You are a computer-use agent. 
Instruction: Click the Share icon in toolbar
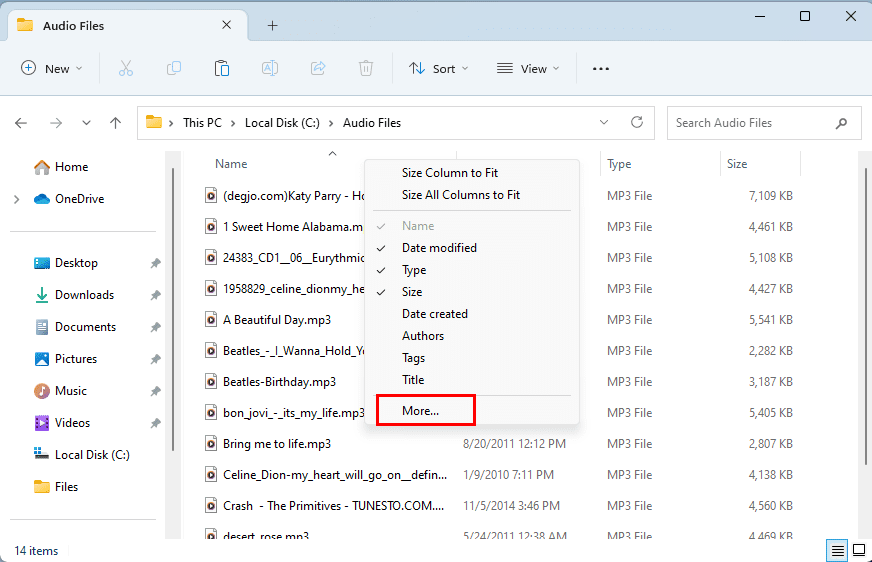[x=318, y=68]
